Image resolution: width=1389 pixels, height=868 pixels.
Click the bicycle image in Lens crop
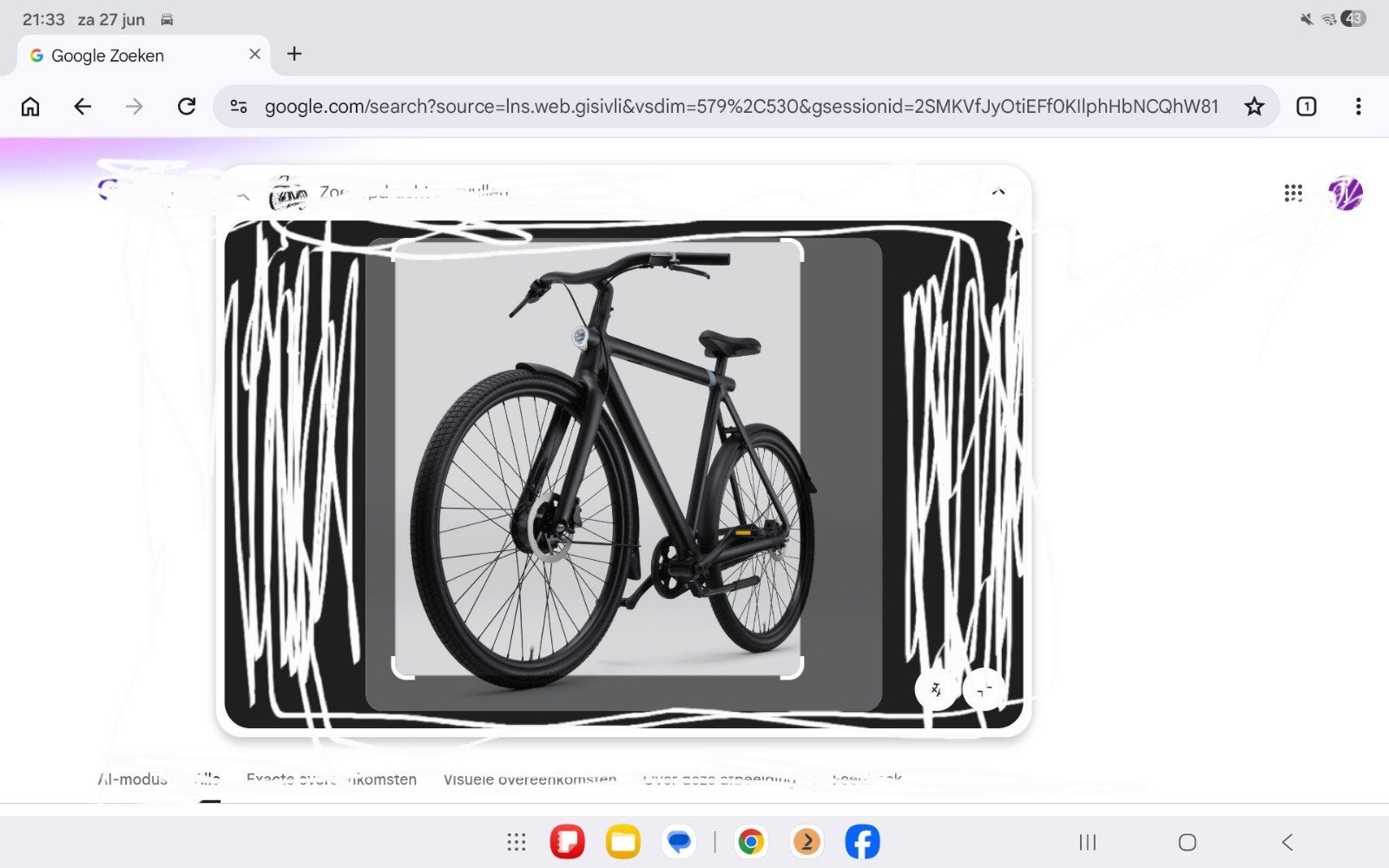click(x=597, y=460)
